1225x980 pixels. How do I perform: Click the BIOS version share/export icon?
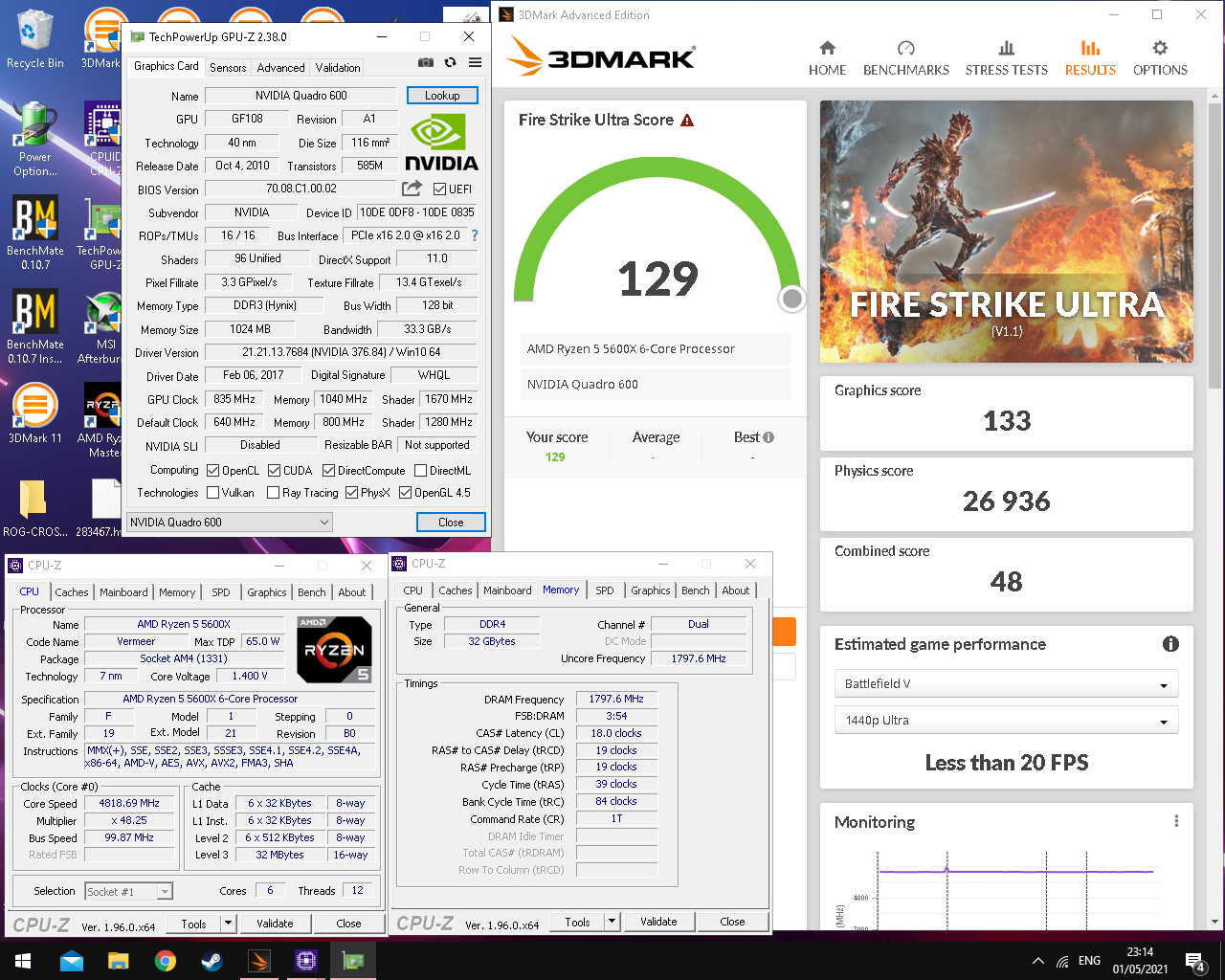point(412,189)
